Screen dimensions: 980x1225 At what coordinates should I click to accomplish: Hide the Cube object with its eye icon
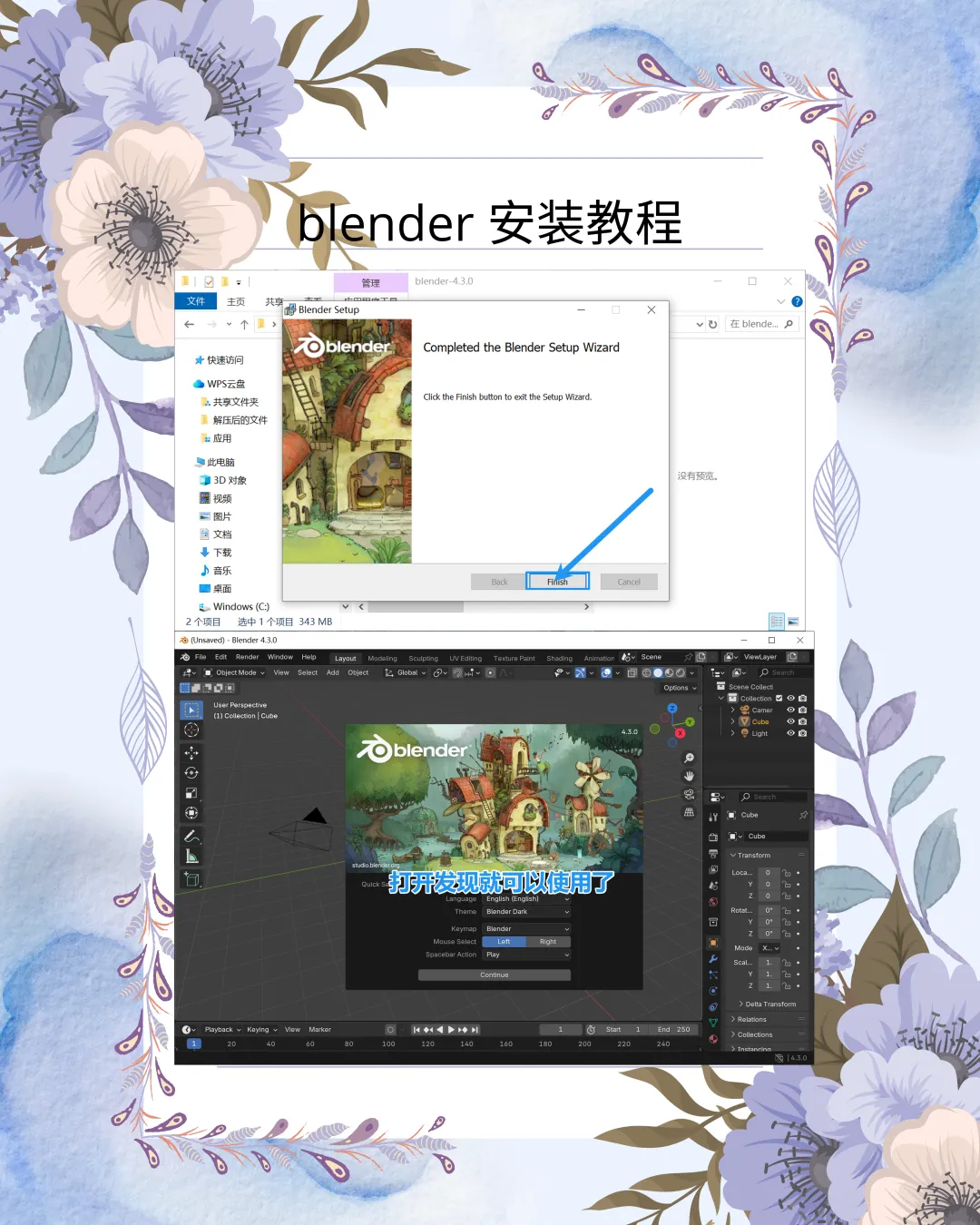(x=790, y=721)
